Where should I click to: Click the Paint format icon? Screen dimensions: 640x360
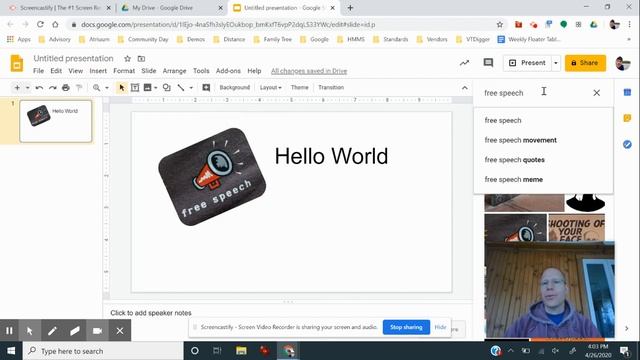(79, 87)
